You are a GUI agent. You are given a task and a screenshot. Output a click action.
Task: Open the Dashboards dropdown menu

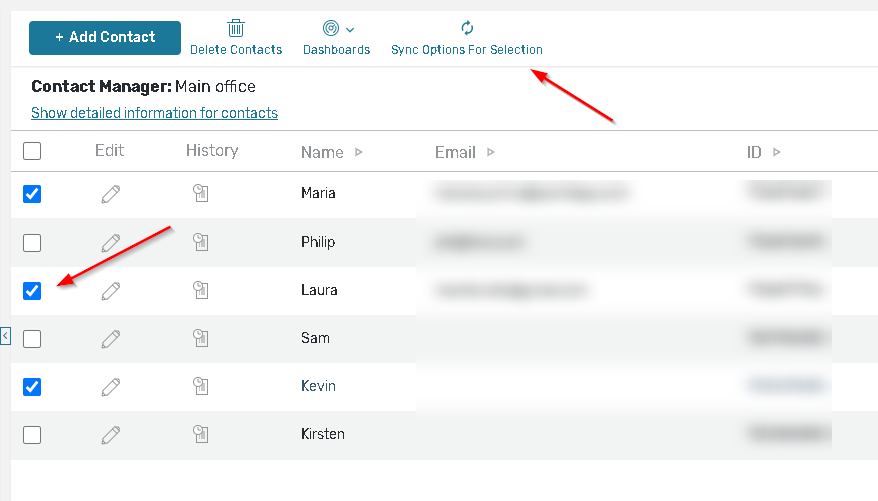click(x=338, y=29)
